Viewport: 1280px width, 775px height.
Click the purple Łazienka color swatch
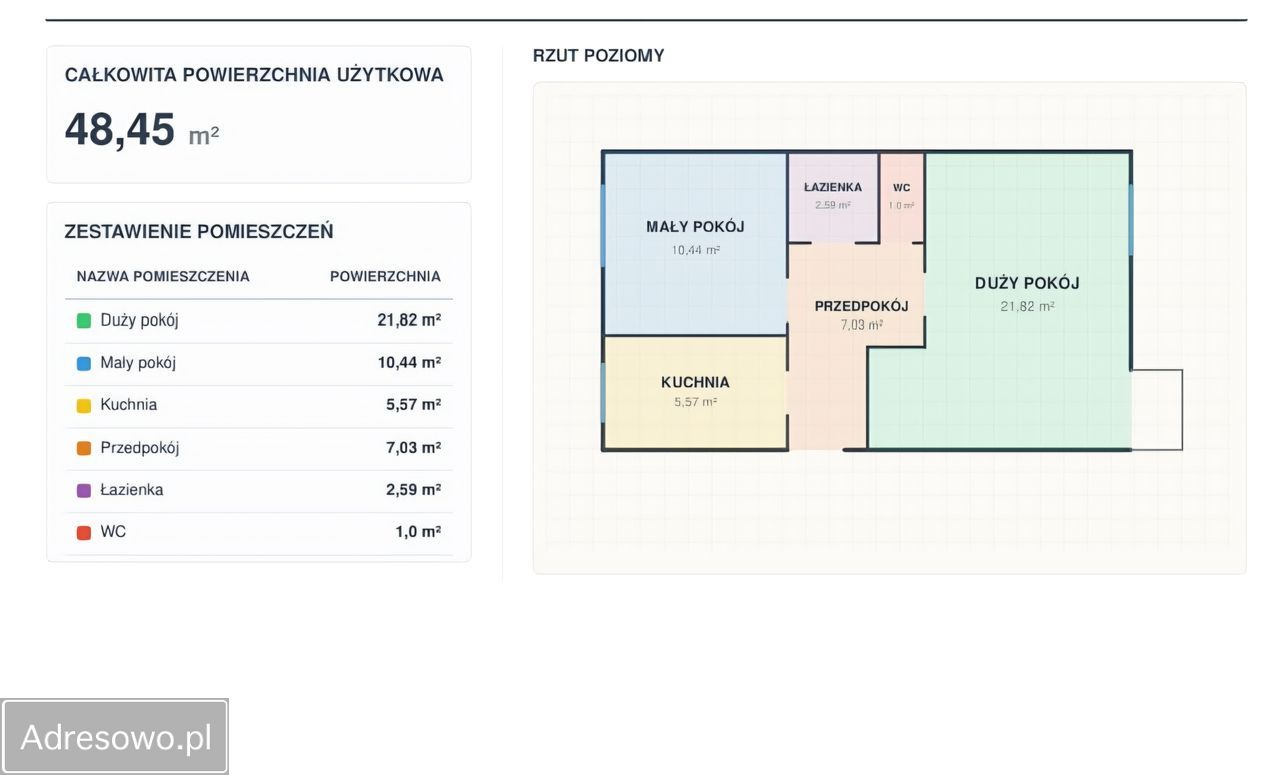[84, 490]
